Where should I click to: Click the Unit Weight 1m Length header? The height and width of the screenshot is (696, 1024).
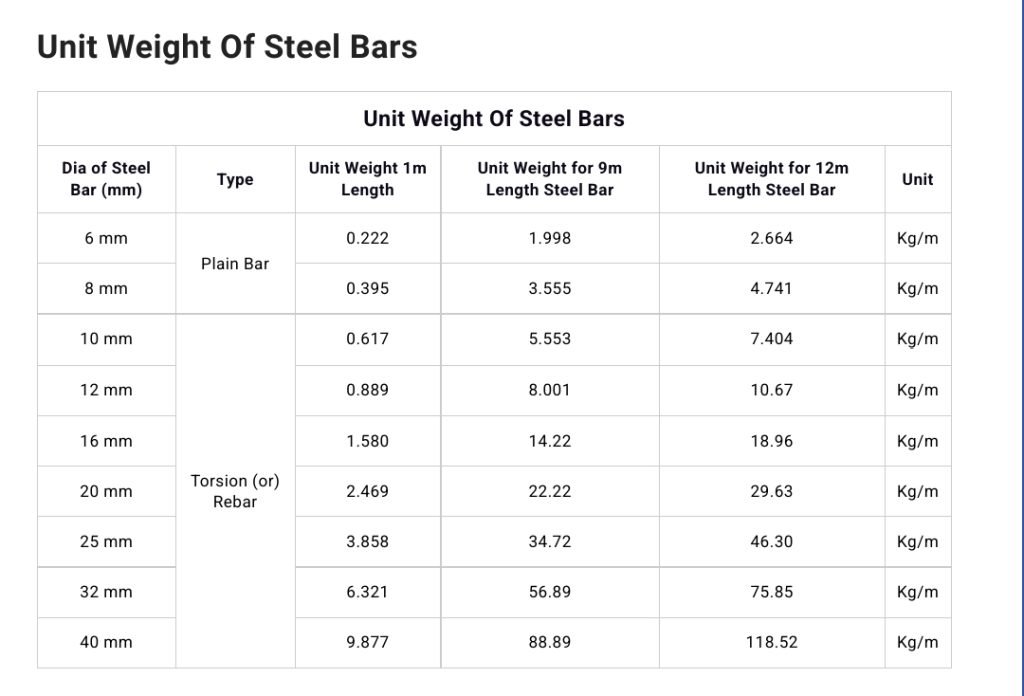point(368,179)
